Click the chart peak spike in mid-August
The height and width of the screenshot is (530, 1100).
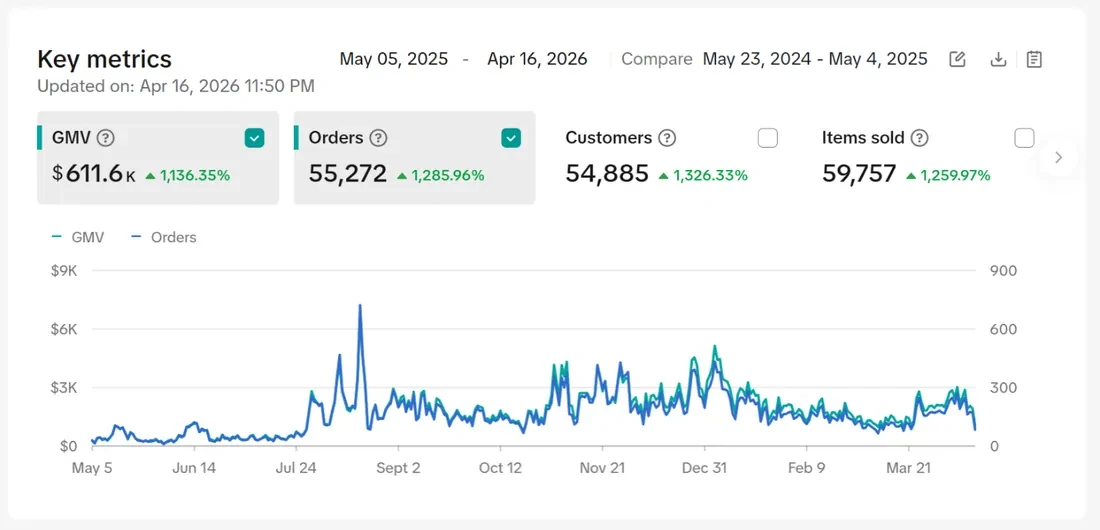pyautogui.click(x=360, y=306)
